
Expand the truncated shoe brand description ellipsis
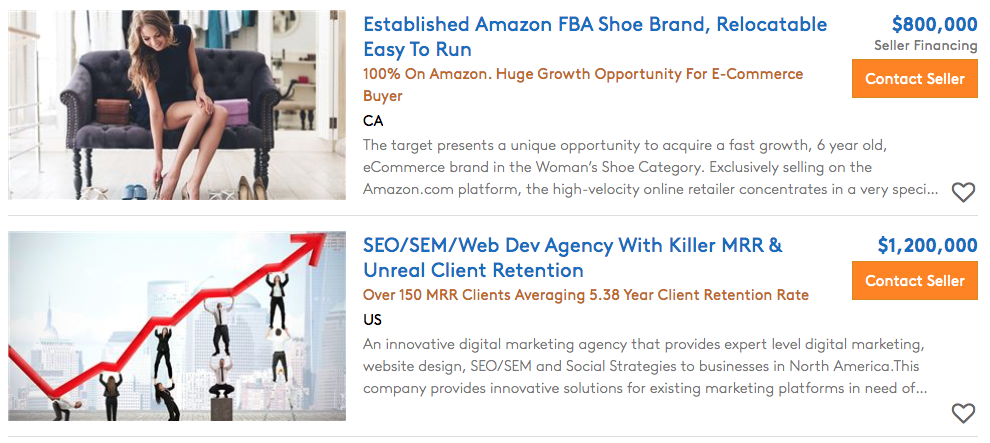[x=932, y=189]
